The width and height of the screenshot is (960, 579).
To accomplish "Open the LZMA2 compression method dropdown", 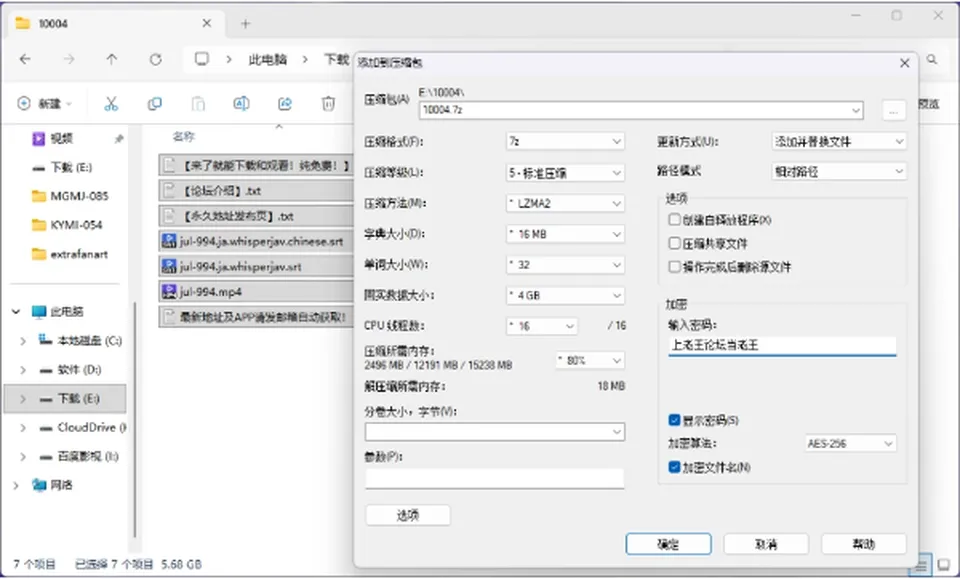I will (x=565, y=203).
